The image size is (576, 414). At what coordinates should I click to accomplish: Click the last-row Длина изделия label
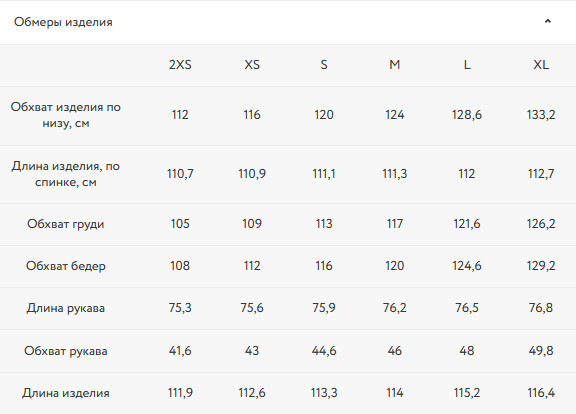click(x=66, y=393)
